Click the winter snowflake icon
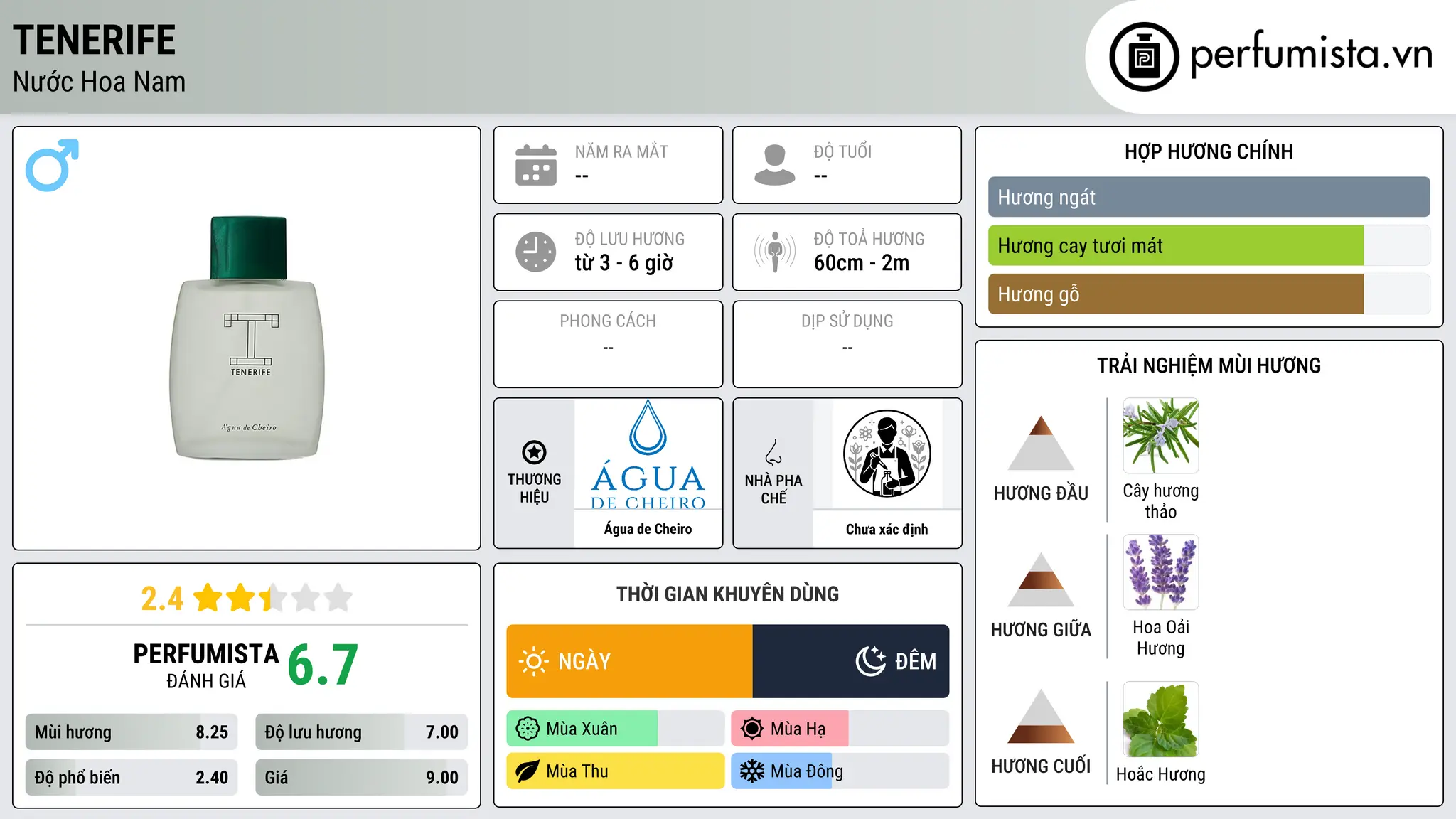Screen dimensions: 1456x819 pos(752,771)
